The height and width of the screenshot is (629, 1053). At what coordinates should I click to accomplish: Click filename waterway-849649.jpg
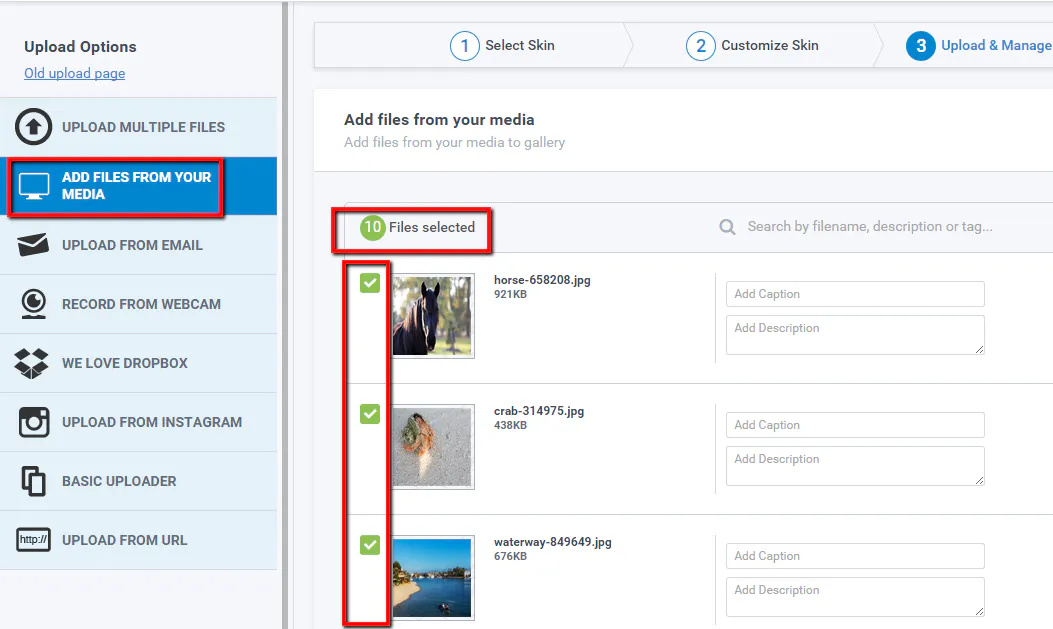[x=553, y=542]
